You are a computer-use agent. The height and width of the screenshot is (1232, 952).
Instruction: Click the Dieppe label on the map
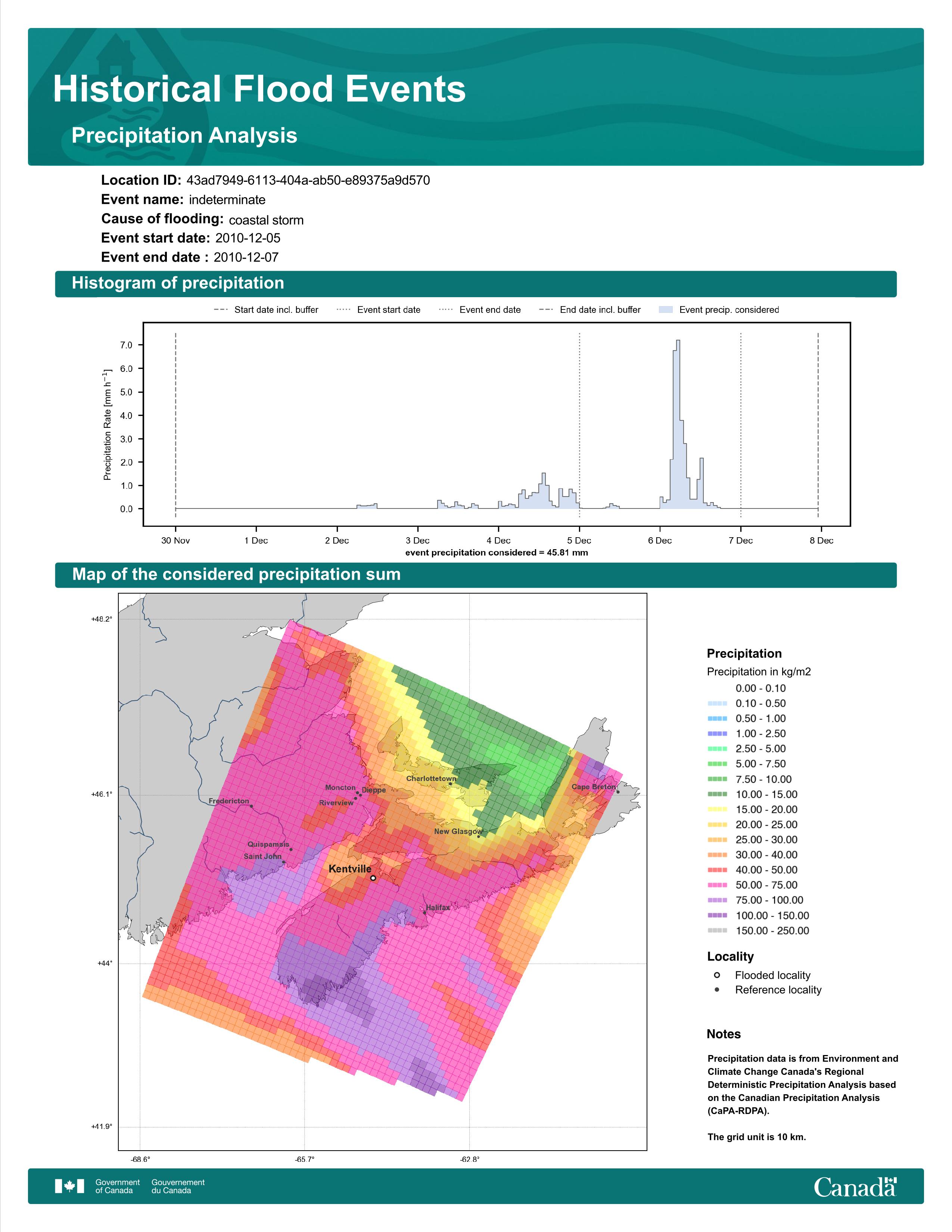[x=374, y=790]
